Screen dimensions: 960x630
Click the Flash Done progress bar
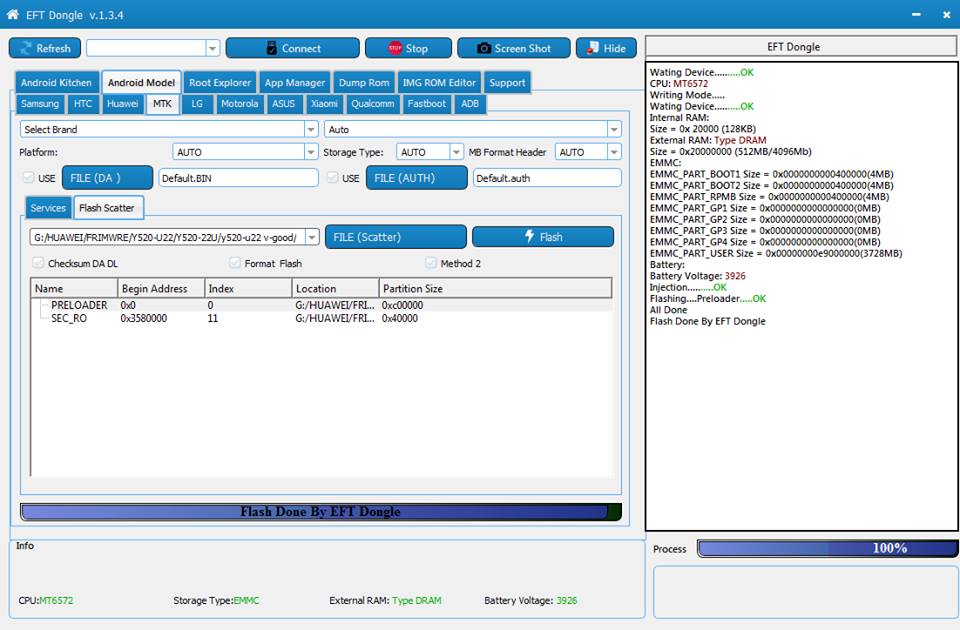pos(321,512)
